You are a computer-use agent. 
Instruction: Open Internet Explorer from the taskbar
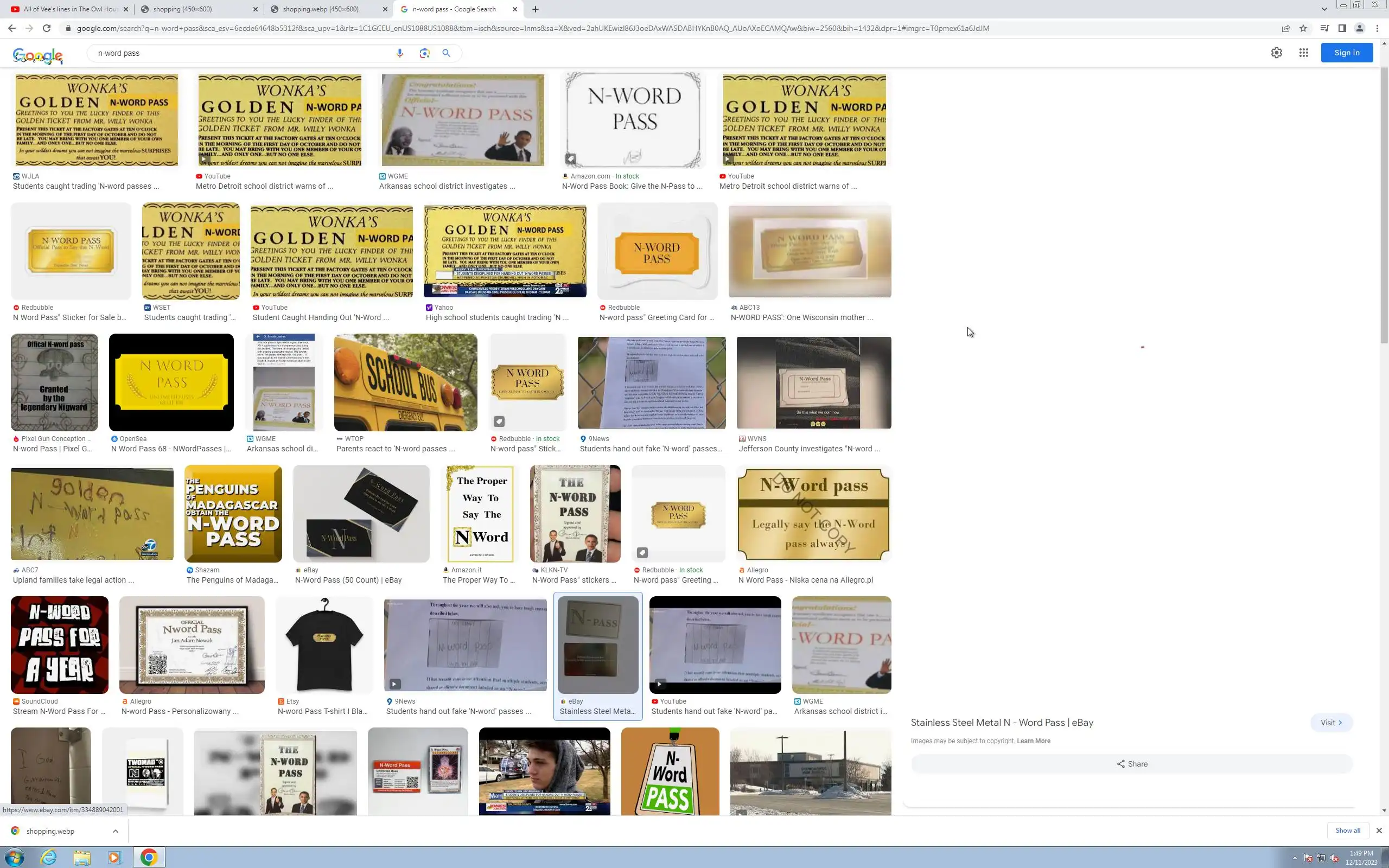pyautogui.click(x=49, y=857)
